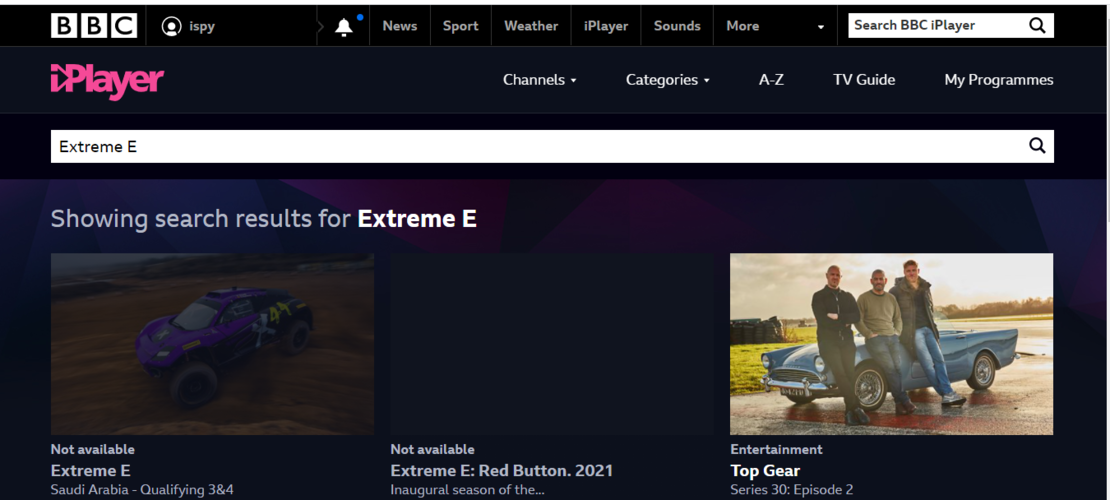This screenshot has height=500, width=1110.
Task: Expand the More dropdown arrow
Action: [821, 27]
